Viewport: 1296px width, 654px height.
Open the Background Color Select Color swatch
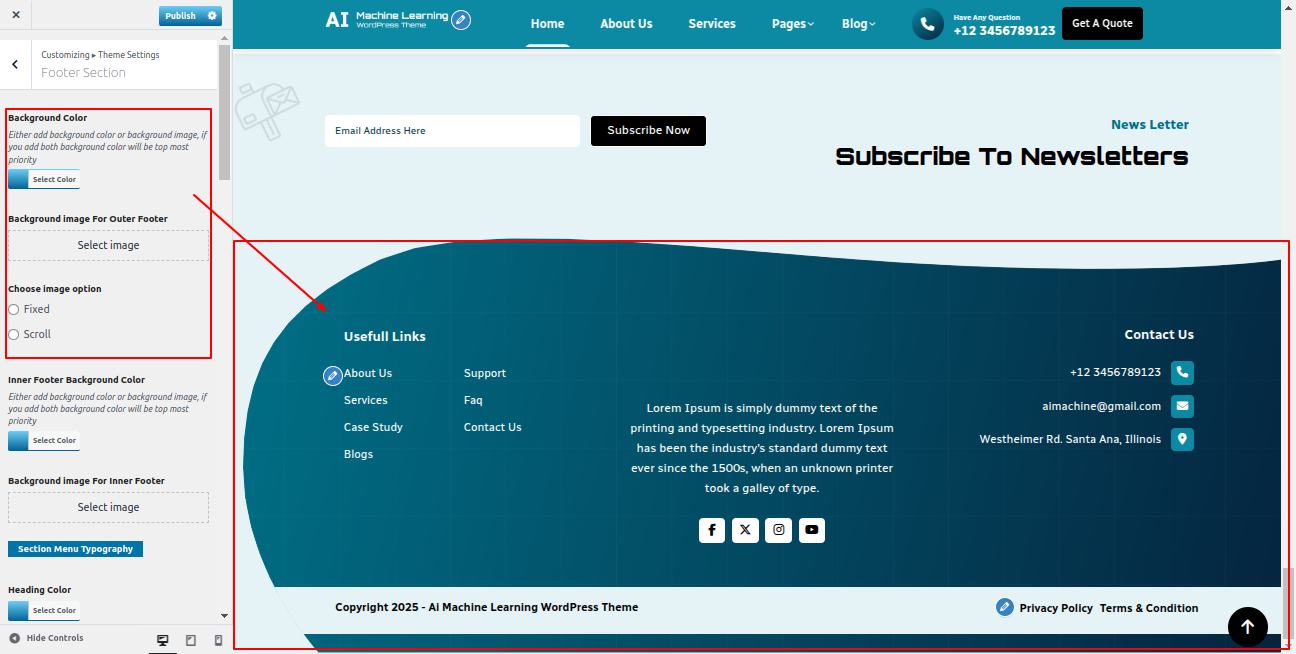43,180
